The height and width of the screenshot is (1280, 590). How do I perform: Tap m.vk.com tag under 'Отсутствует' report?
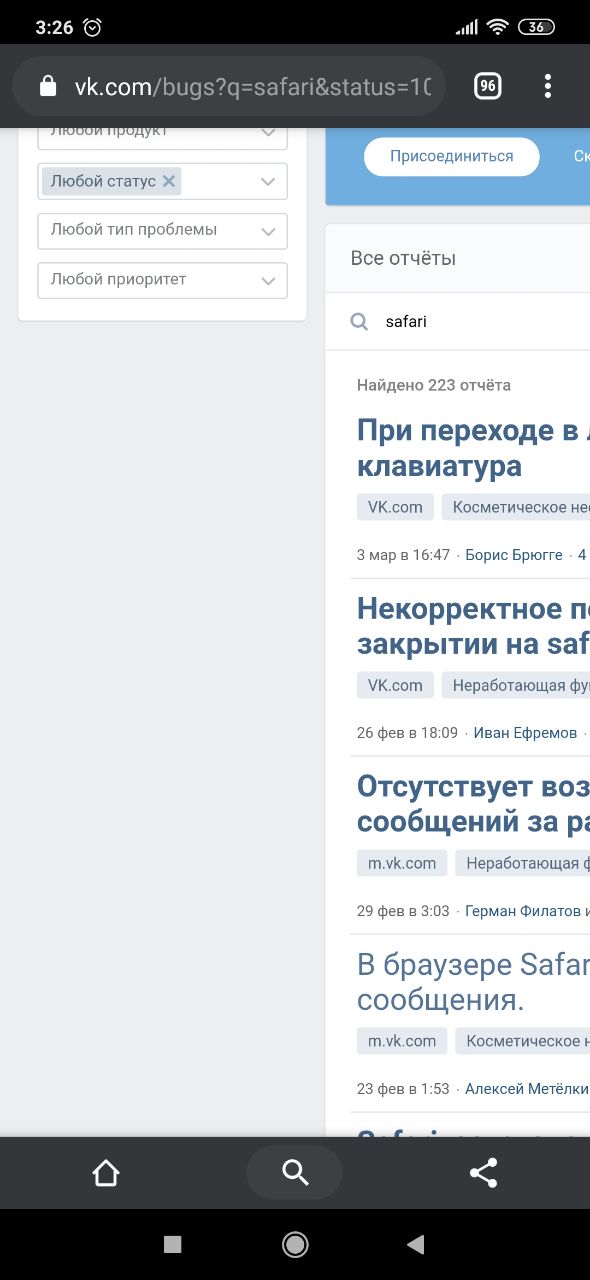(x=402, y=863)
